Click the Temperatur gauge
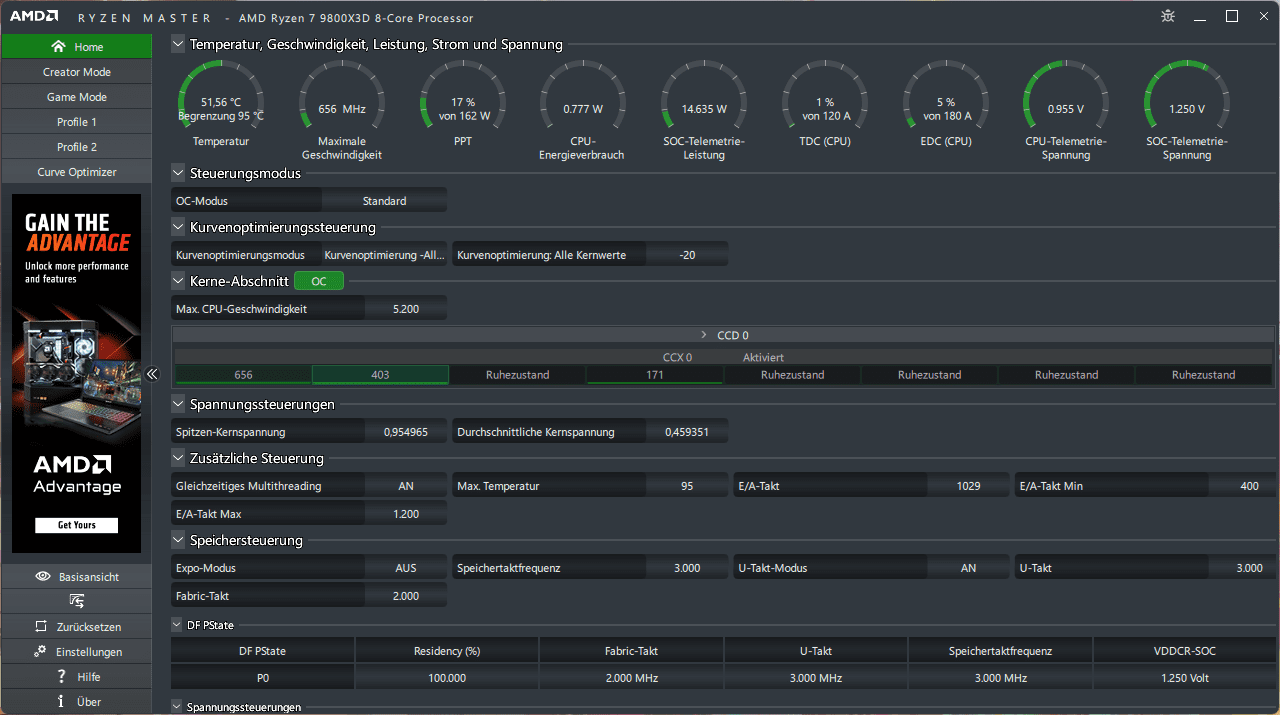The image size is (1280, 715). tap(221, 105)
